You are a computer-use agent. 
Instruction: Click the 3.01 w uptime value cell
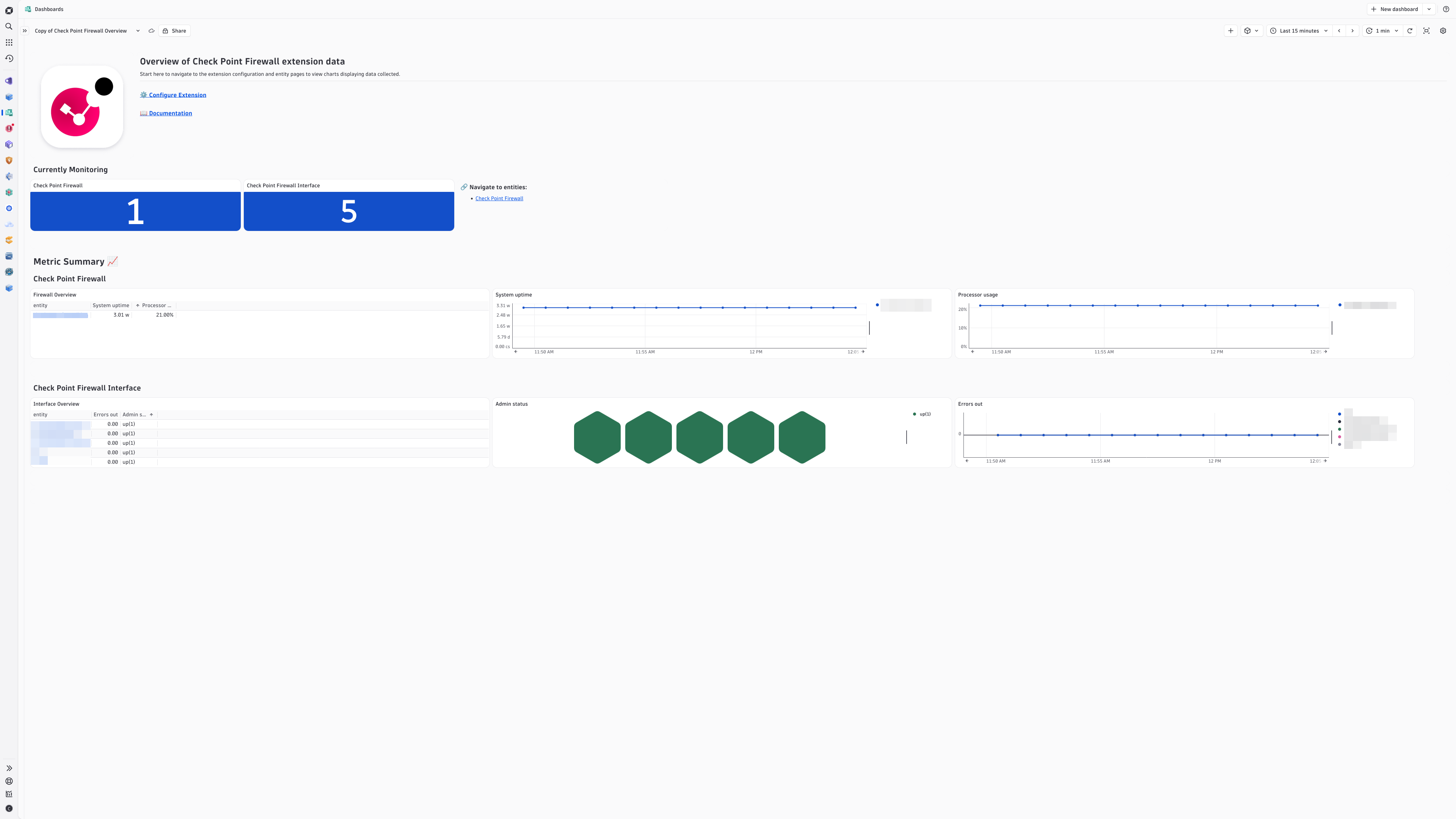(121, 315)
